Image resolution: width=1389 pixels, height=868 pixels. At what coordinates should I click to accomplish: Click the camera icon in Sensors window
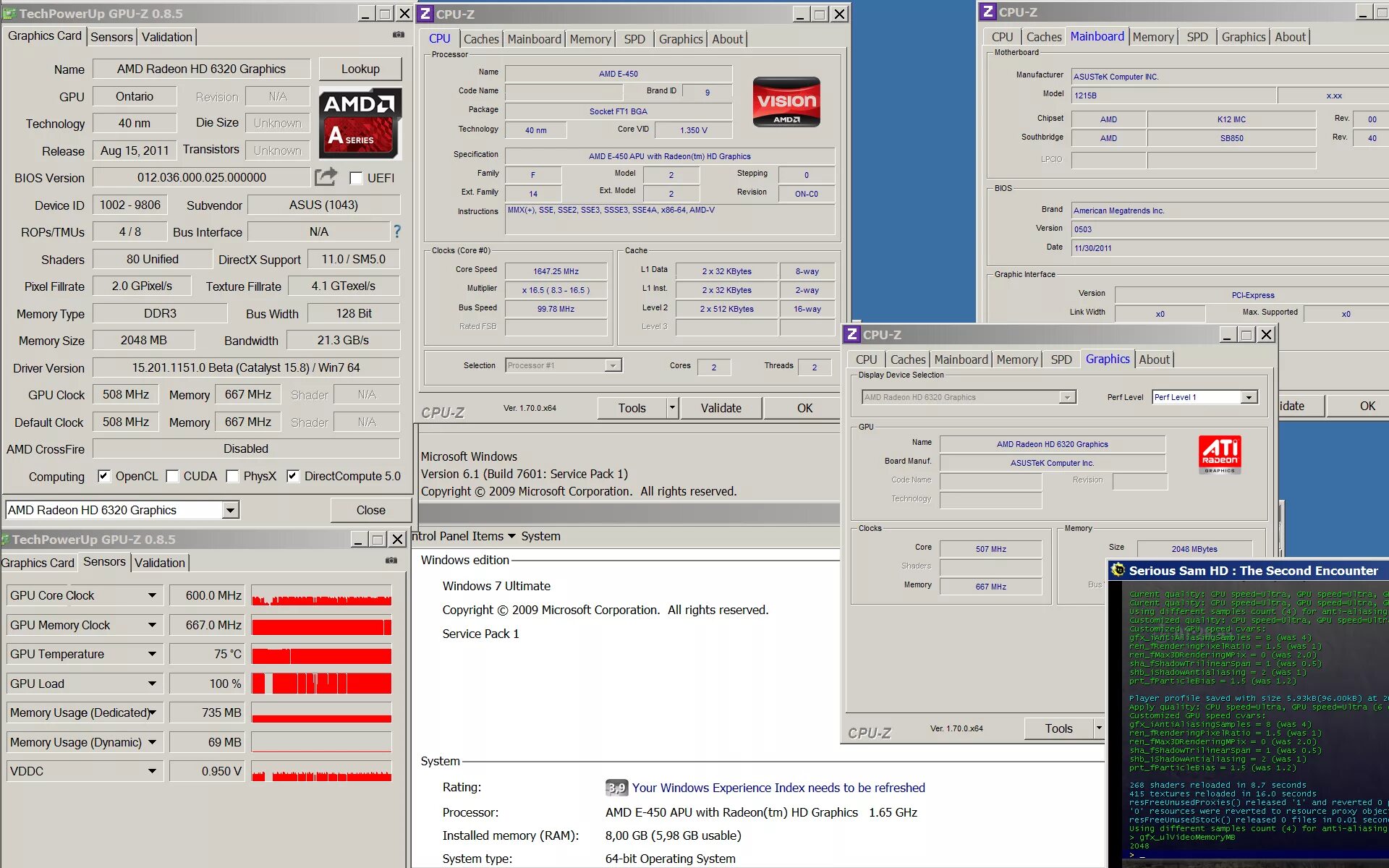click(391, 561)
